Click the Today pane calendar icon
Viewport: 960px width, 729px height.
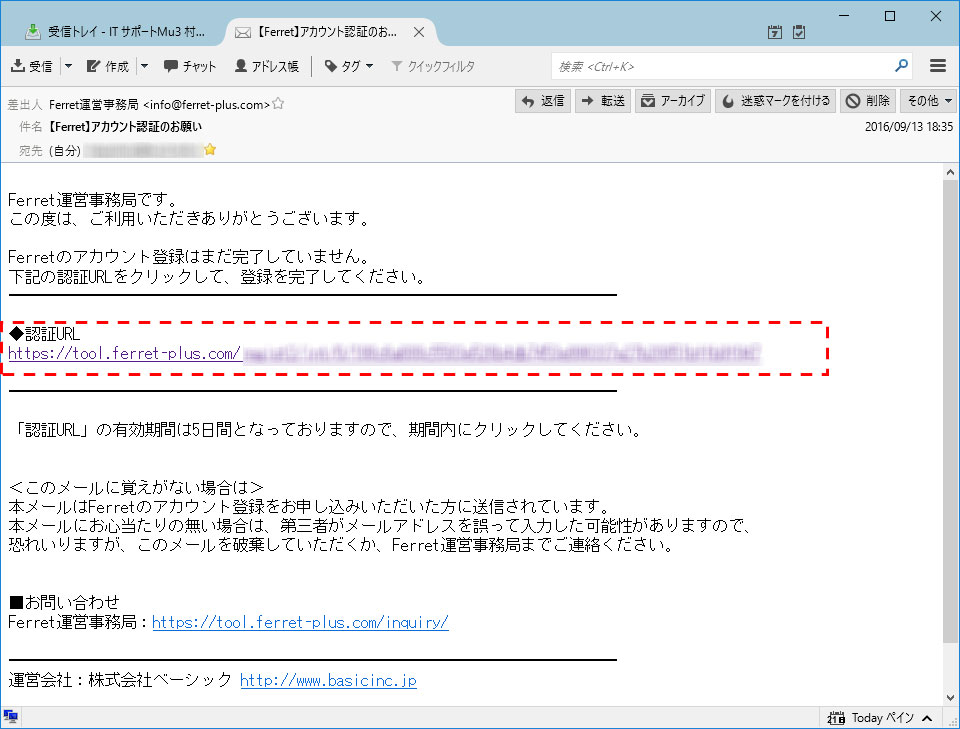(x=836, y=717)
